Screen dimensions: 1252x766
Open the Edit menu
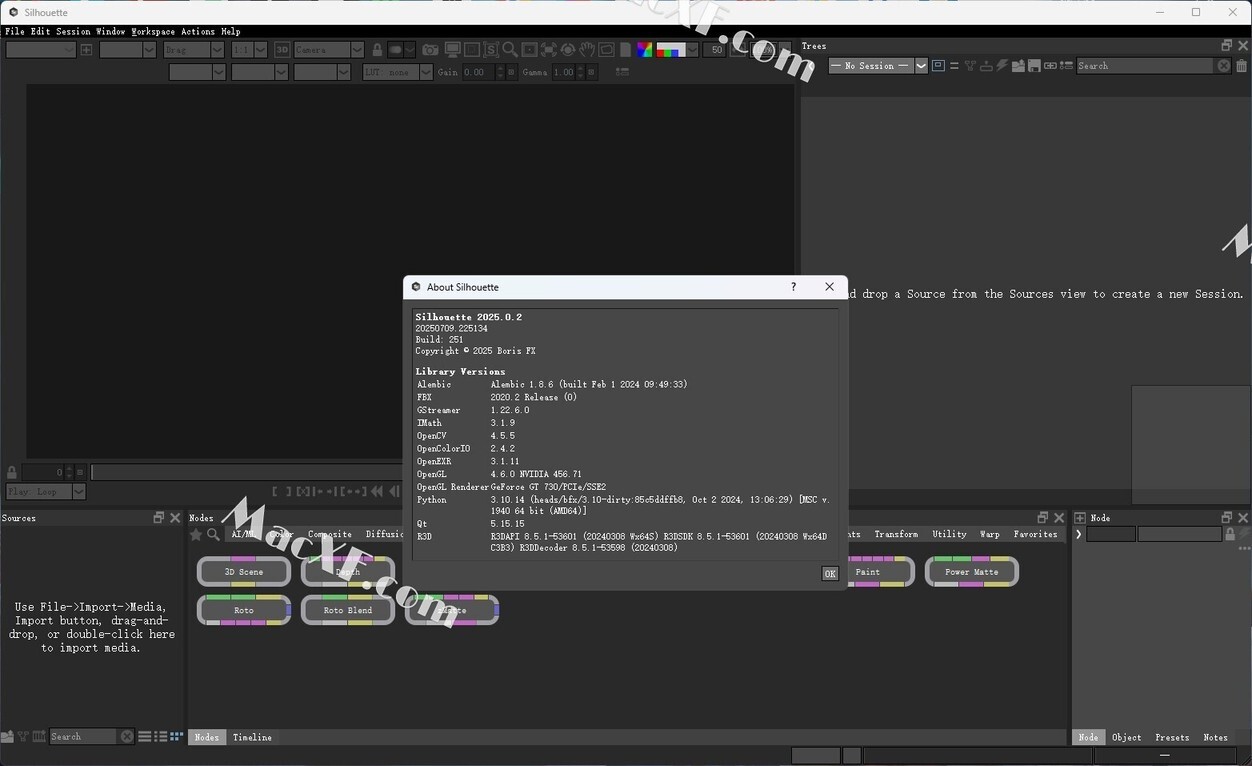point(40,32)
